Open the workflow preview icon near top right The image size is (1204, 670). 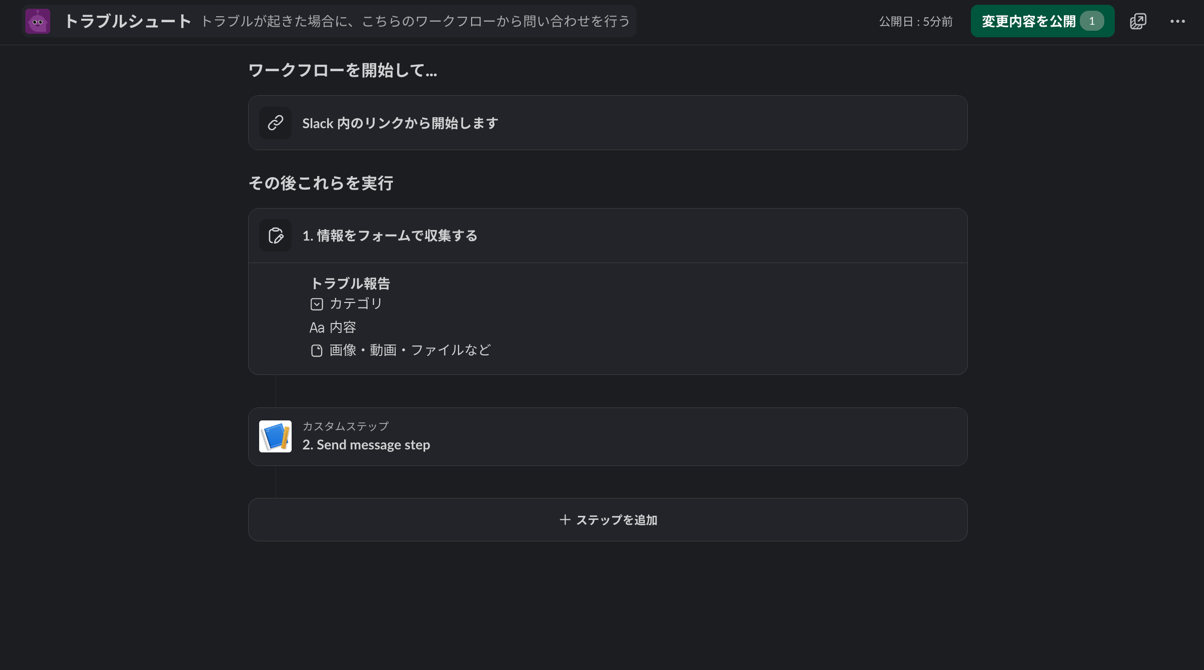(1137, 20)
